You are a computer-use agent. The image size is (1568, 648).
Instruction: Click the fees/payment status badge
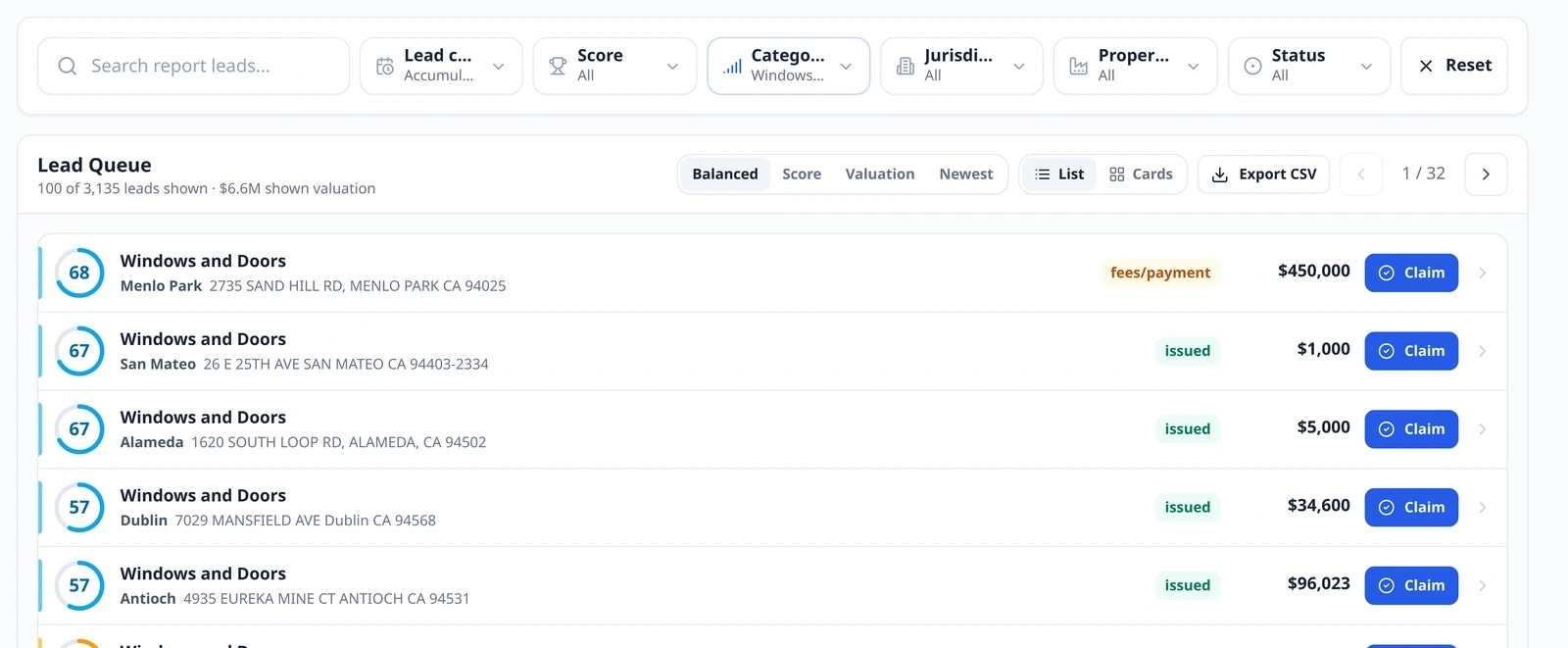tap(1160, 273)
